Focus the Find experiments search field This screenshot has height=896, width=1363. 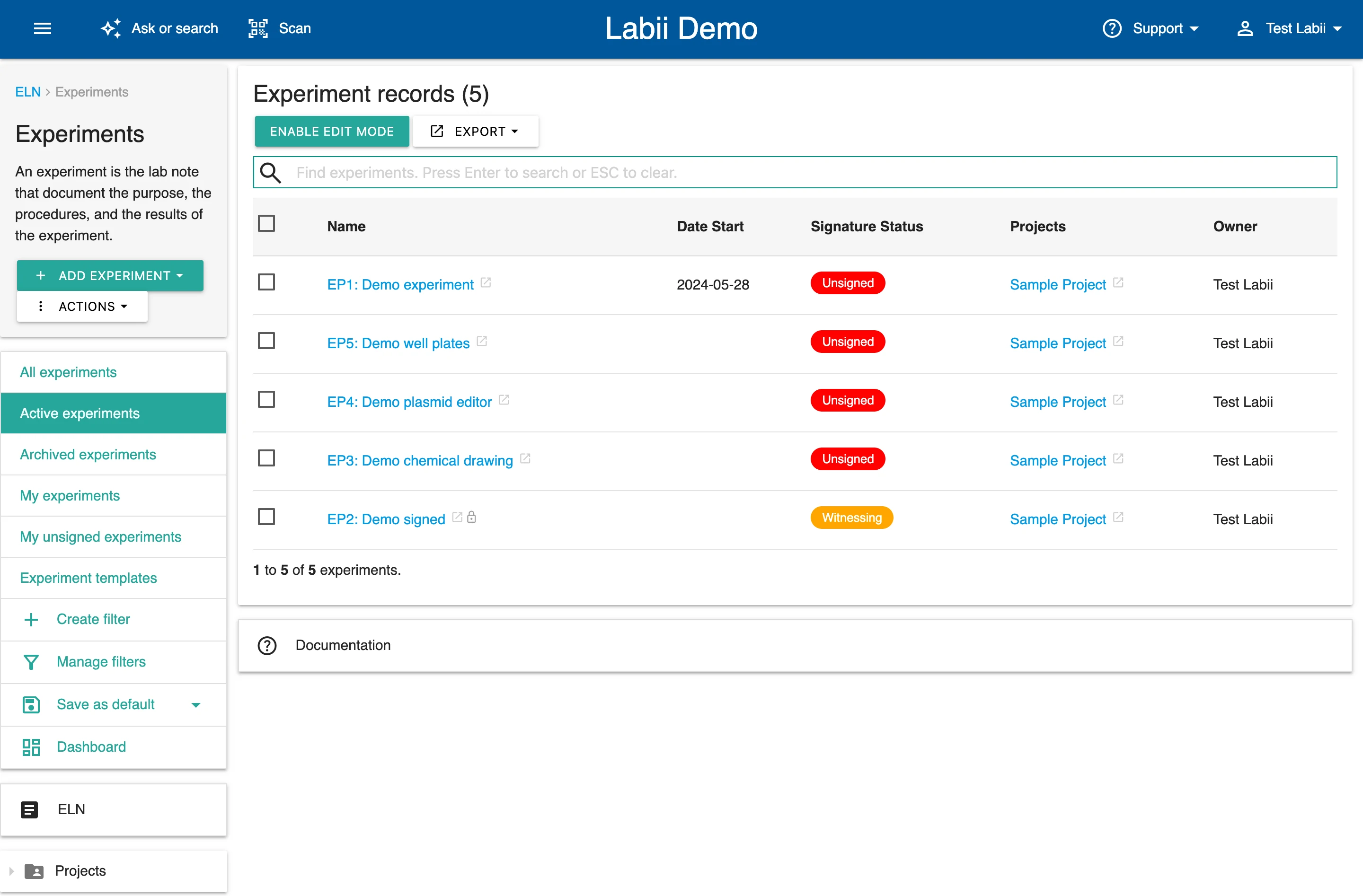(x=802, y=172)
